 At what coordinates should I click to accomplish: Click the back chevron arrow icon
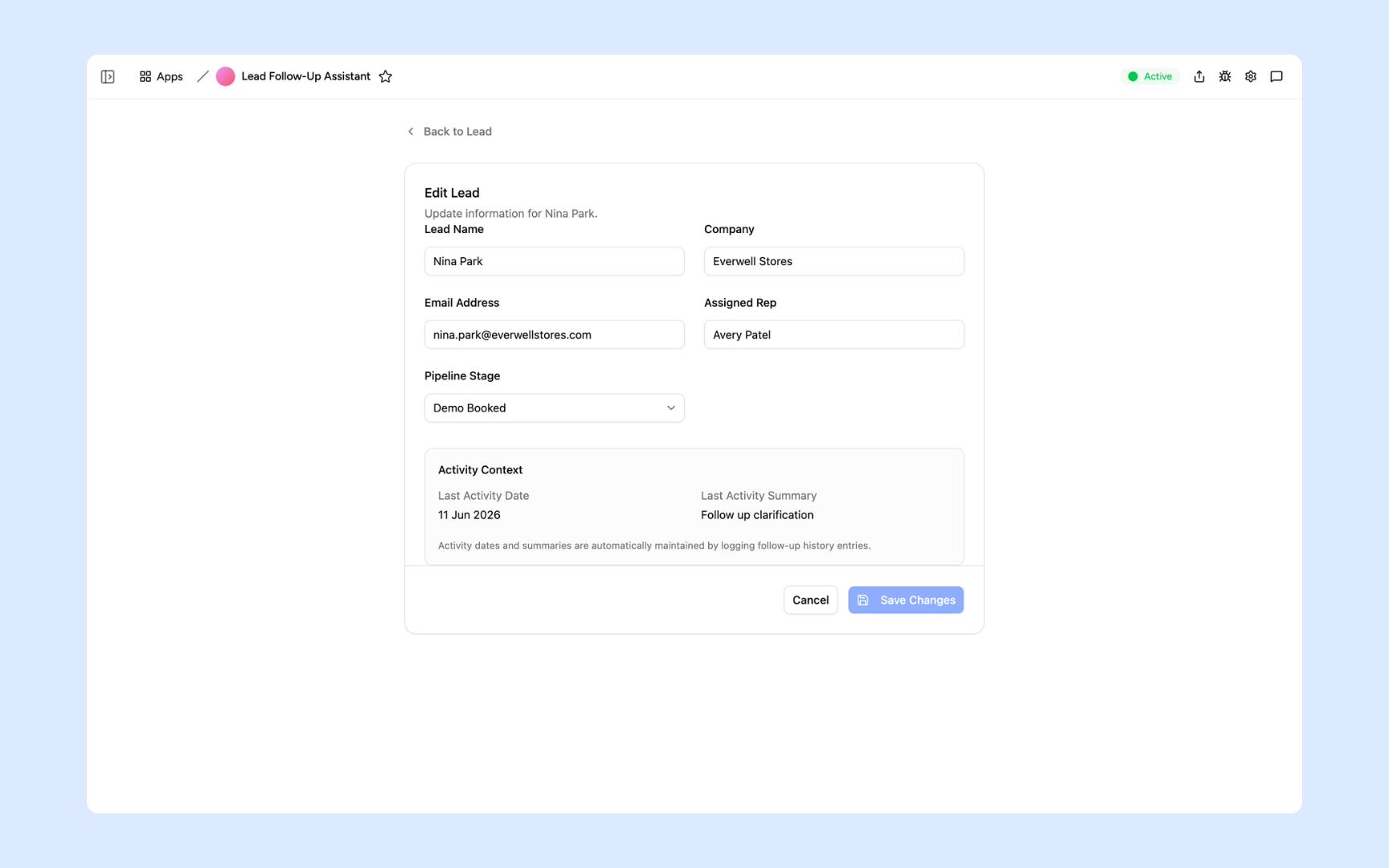point(411,131)
